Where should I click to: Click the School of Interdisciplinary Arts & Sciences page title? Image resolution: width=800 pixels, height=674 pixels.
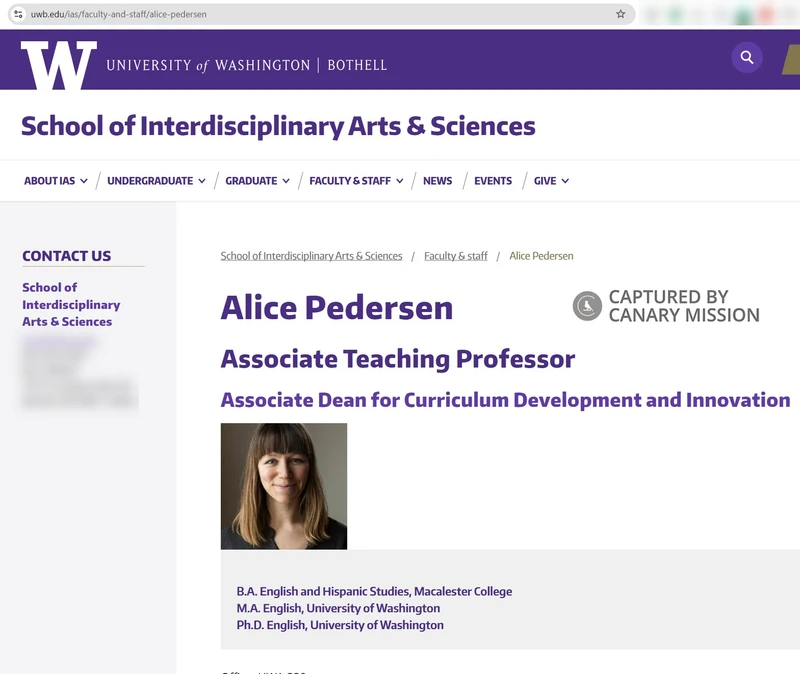click(278, 126)
